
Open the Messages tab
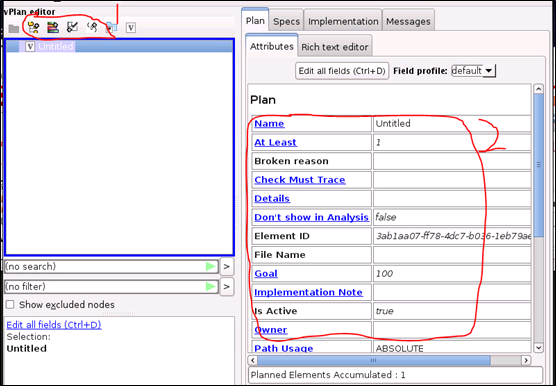pos(408,22)
